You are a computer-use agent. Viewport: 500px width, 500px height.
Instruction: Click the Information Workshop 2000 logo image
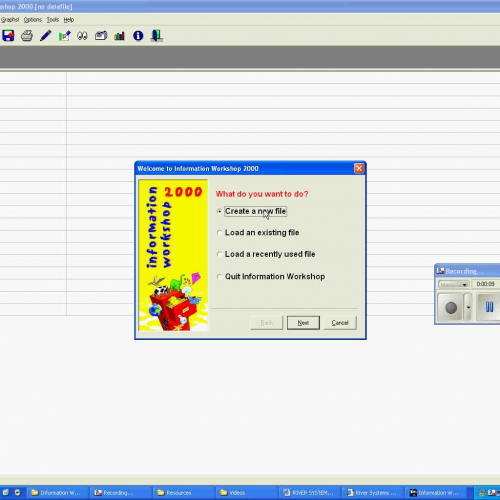(173, 255)
